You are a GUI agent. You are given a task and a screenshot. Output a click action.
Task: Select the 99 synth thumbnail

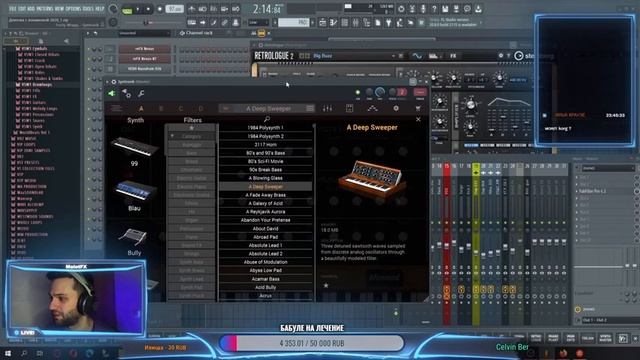click(134, 147)
